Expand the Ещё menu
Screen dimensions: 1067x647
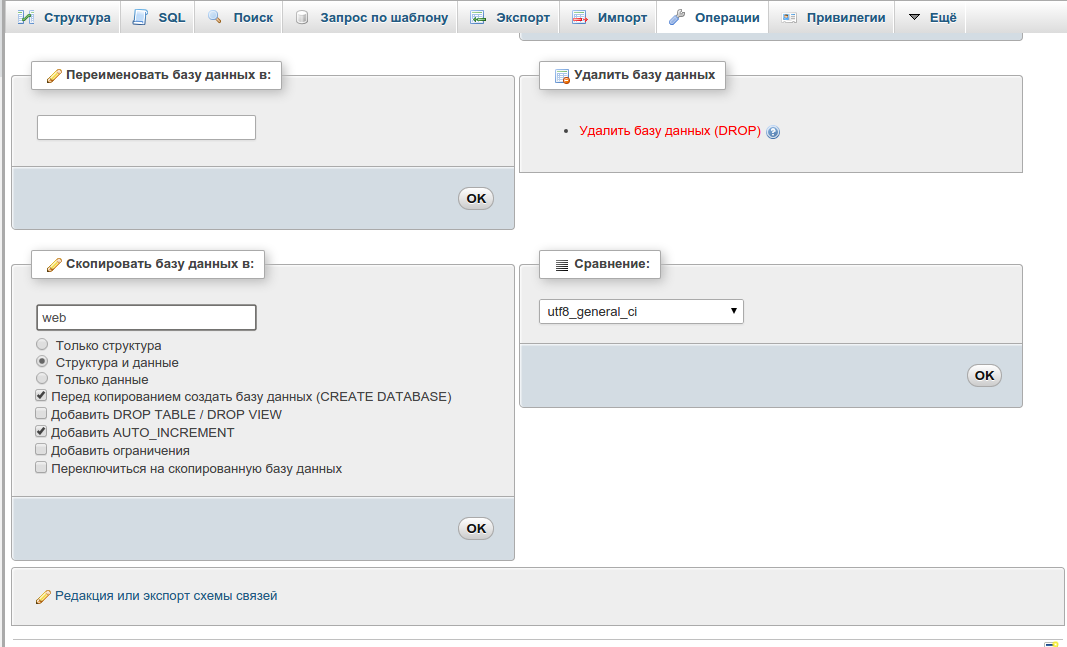point(932,17)
